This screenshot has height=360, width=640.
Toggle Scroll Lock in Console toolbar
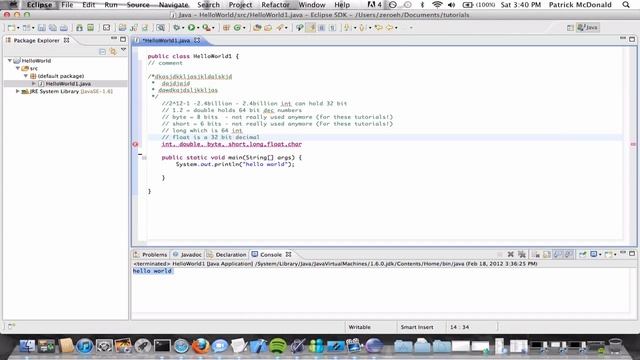[547, 254]
